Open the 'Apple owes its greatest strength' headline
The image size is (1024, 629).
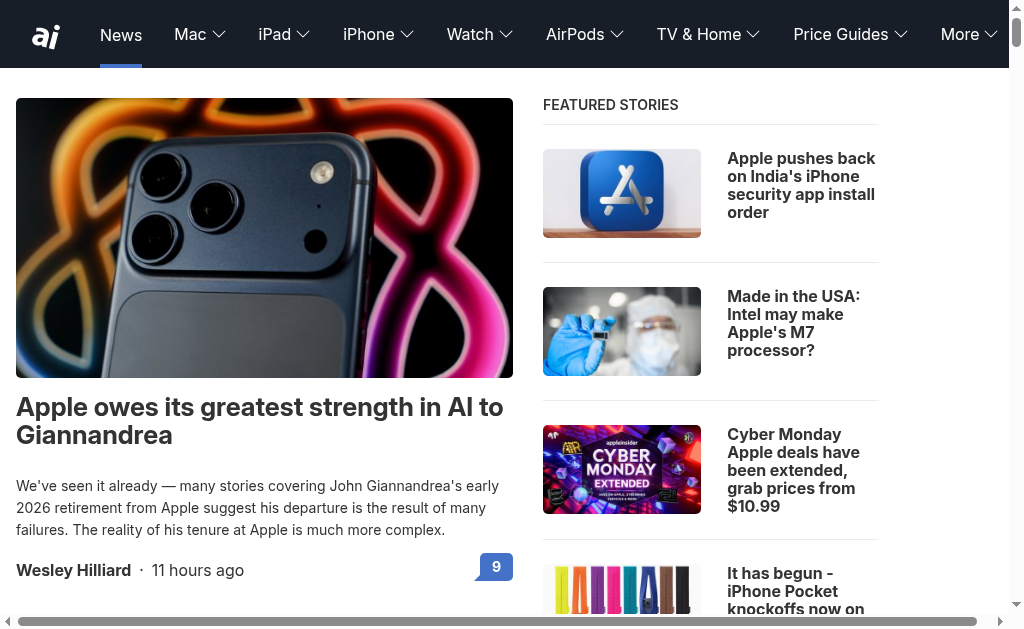[260, 421]
